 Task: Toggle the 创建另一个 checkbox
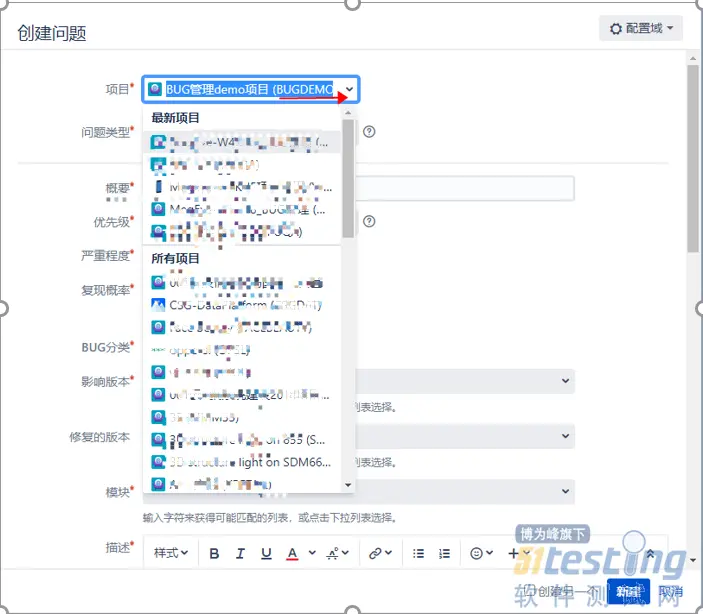(530, 590)
